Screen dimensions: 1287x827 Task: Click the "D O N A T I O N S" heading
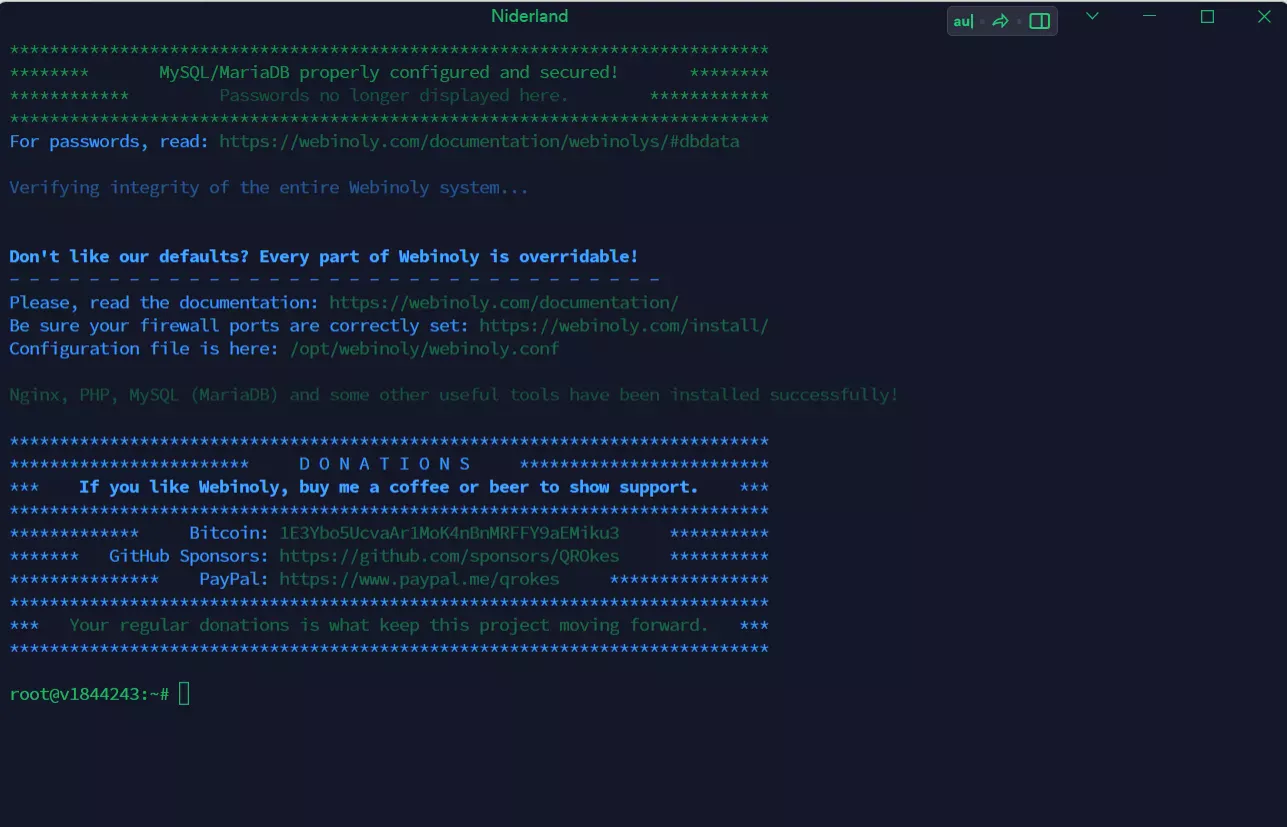click(x=385, y=464)
